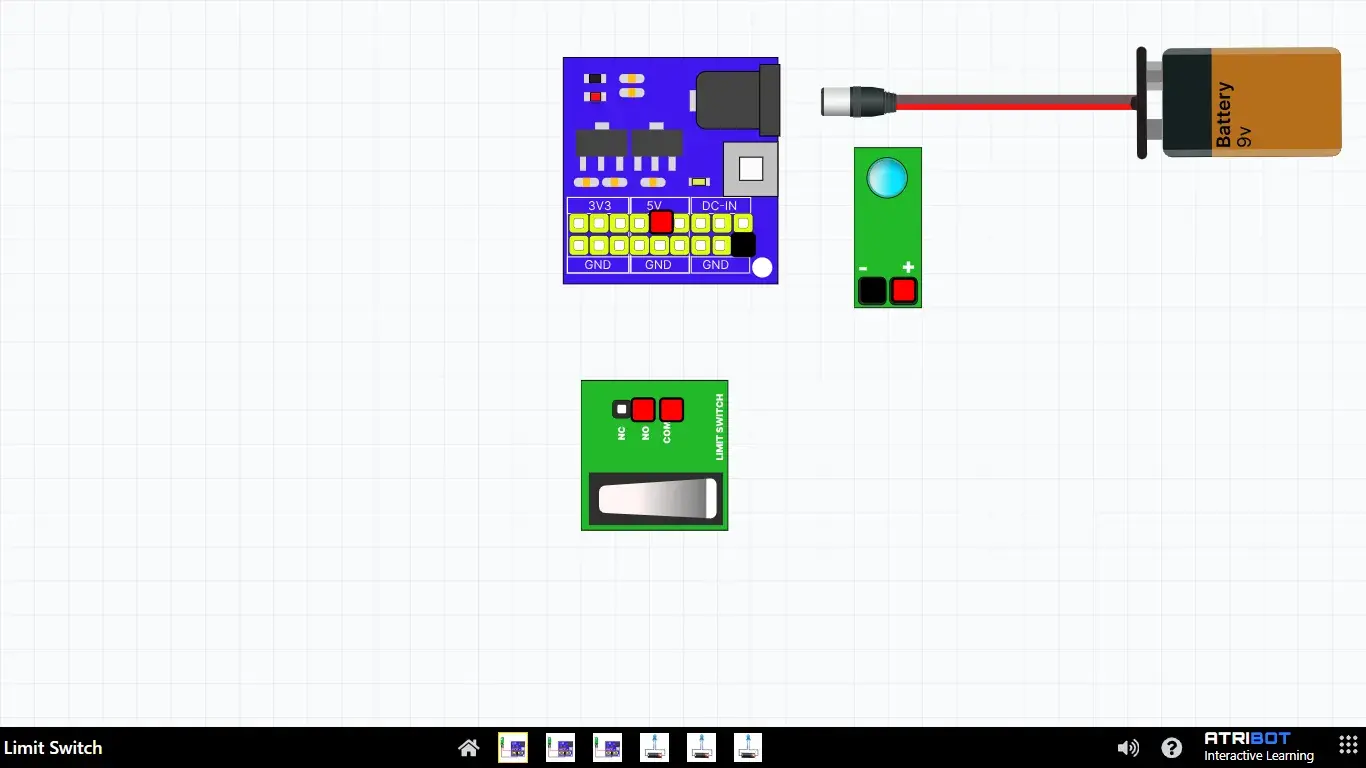This screenshot has height=768, width=1366.
Task: Click the limit switch NC pin
Action: click(621, 409)
